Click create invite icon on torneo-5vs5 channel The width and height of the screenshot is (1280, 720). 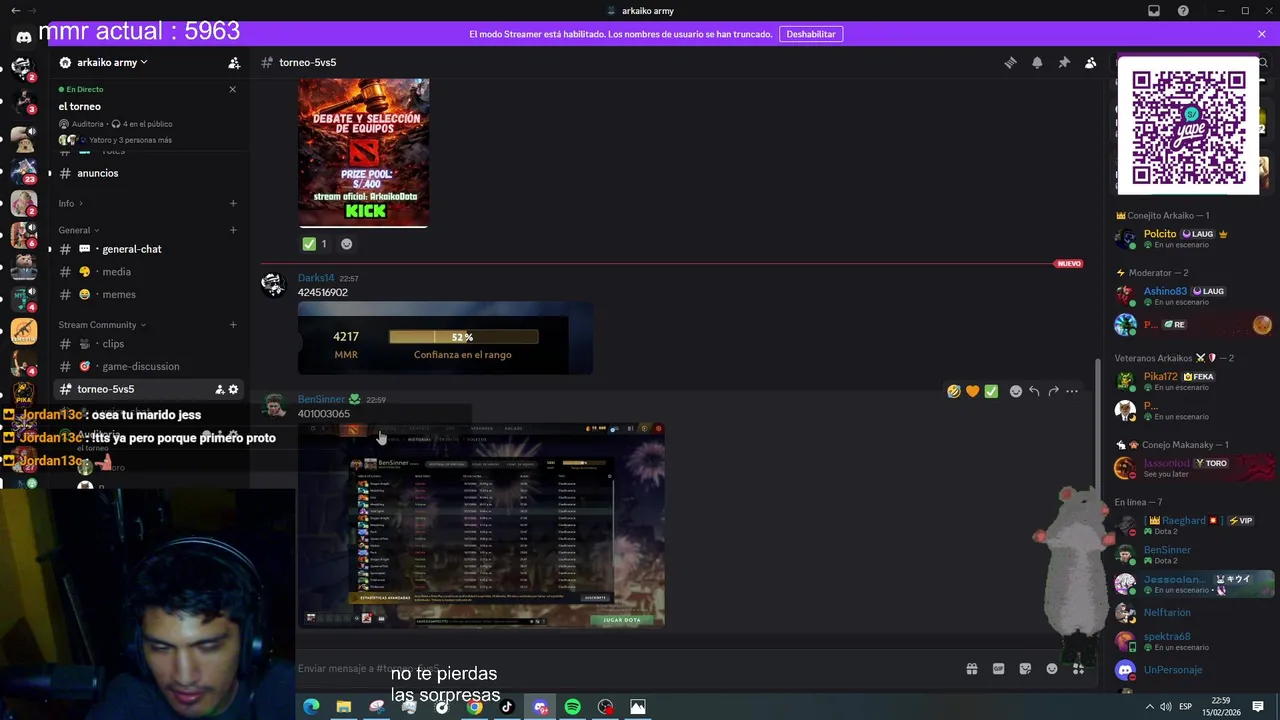click(220, 389)
